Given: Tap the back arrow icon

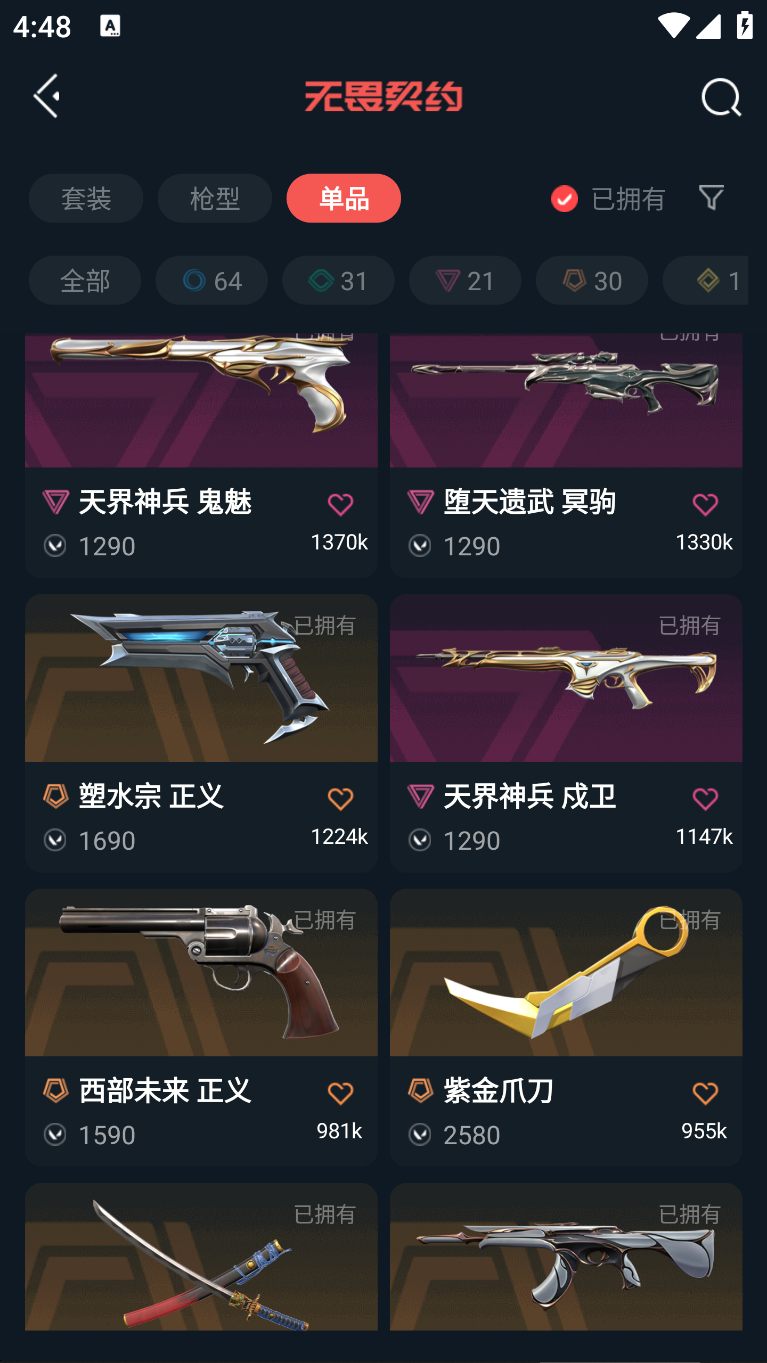Looking at the screenshot, I should (47, 96).
